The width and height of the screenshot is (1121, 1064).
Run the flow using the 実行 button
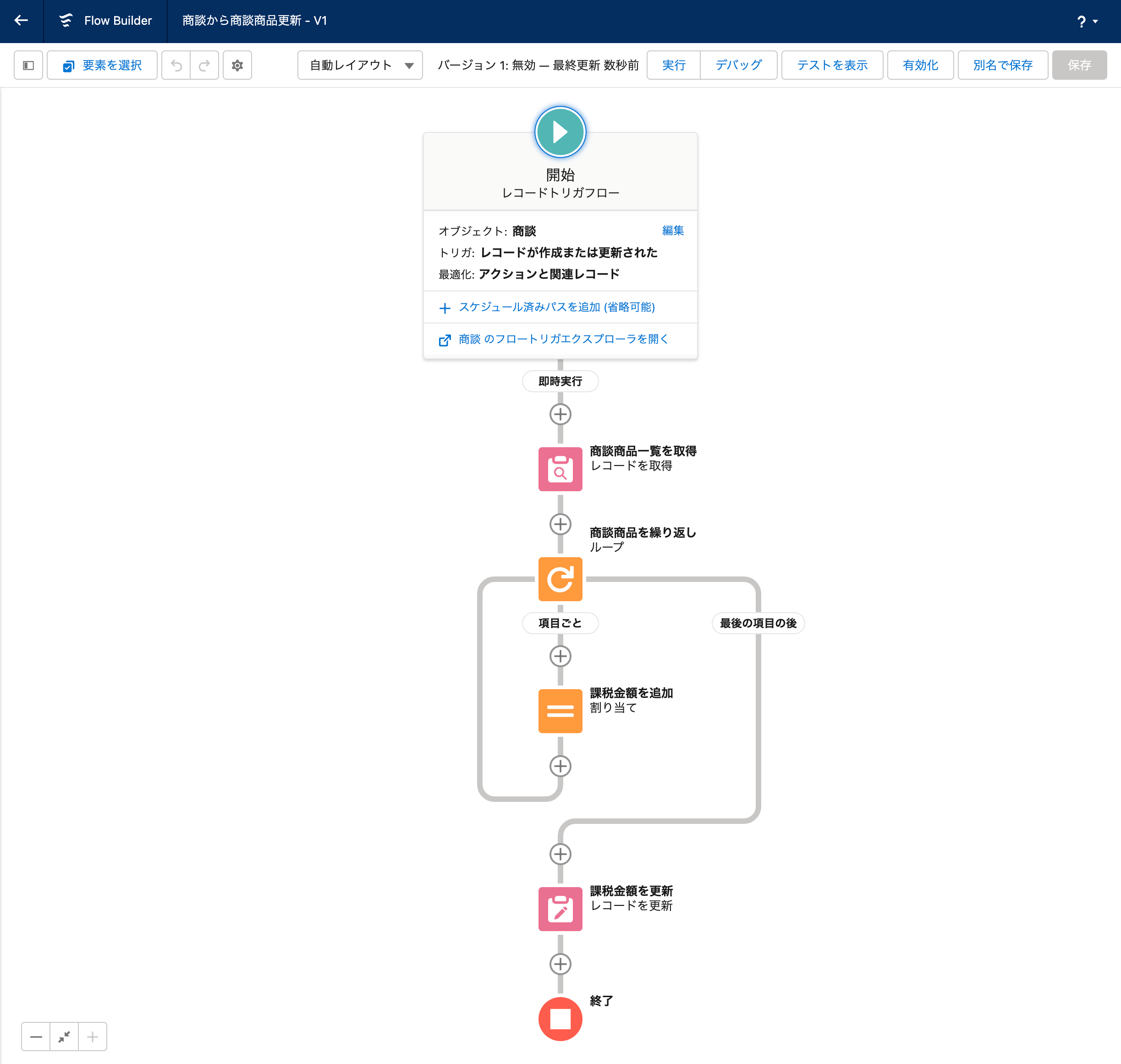point(673,65)
